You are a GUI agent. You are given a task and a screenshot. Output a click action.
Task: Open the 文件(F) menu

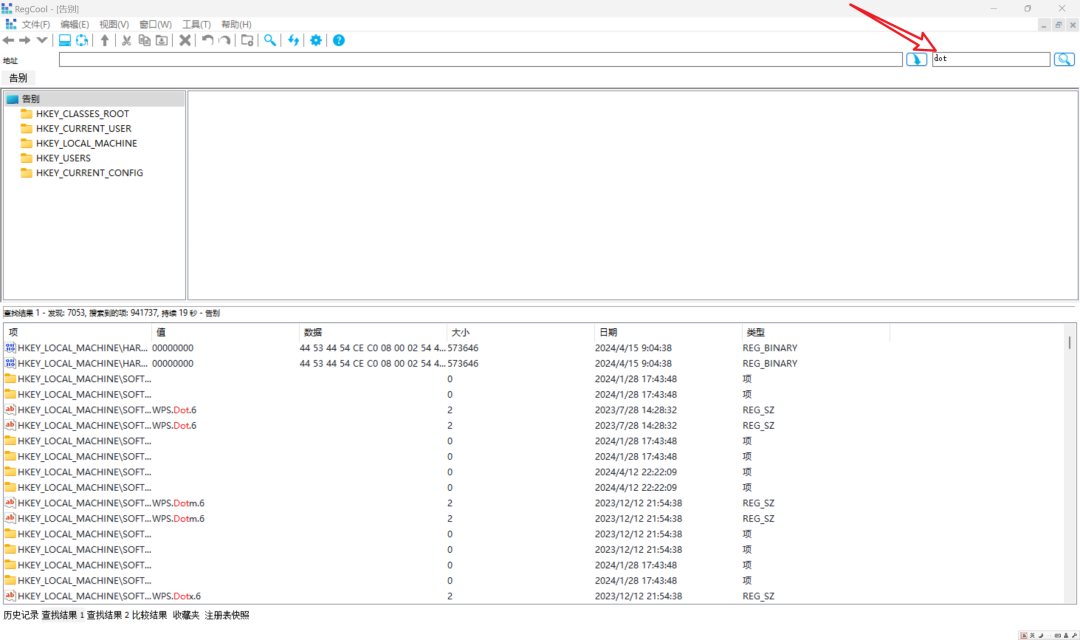(x=36, y=24)
